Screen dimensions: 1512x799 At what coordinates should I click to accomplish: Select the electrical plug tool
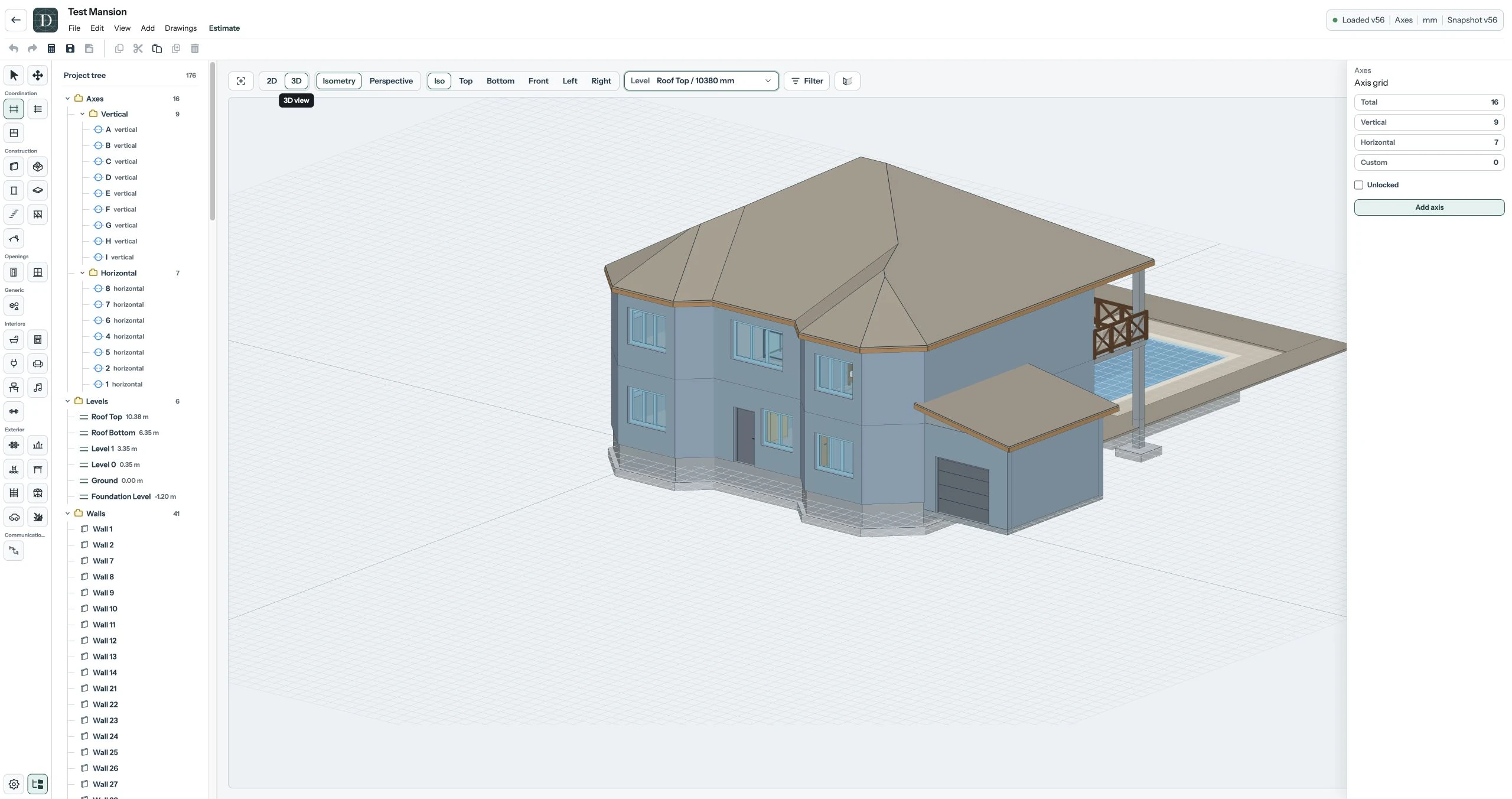14,363
